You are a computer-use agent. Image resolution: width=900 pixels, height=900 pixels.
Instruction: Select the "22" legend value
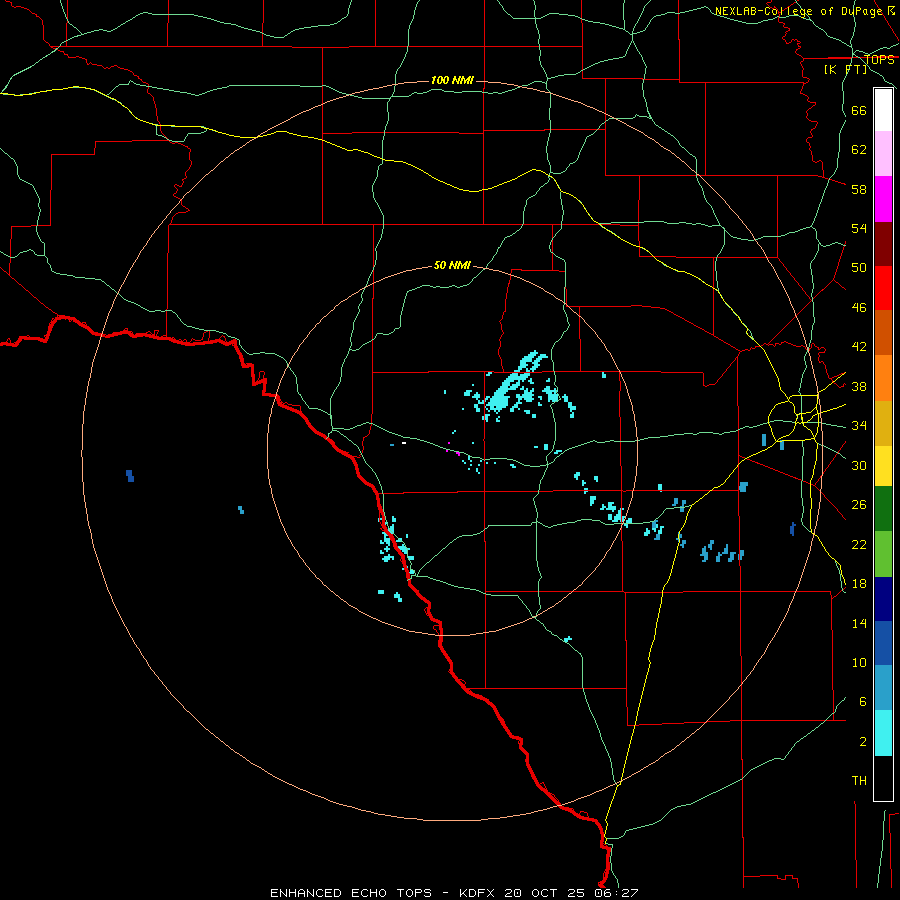coord(859,544)
